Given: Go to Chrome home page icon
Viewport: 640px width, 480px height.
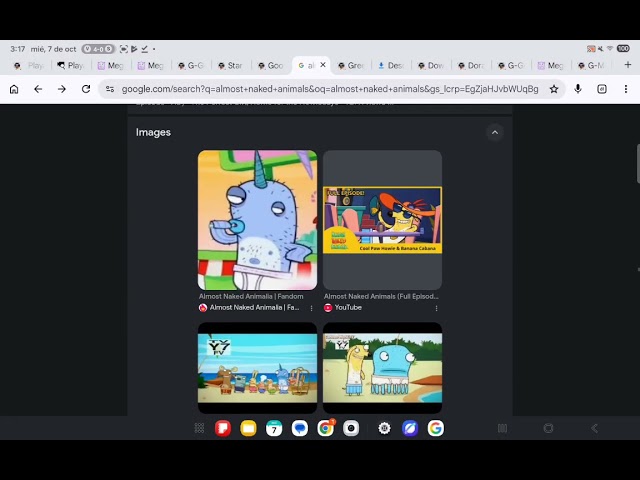Looking at the screenshot, I should (14, 89).
